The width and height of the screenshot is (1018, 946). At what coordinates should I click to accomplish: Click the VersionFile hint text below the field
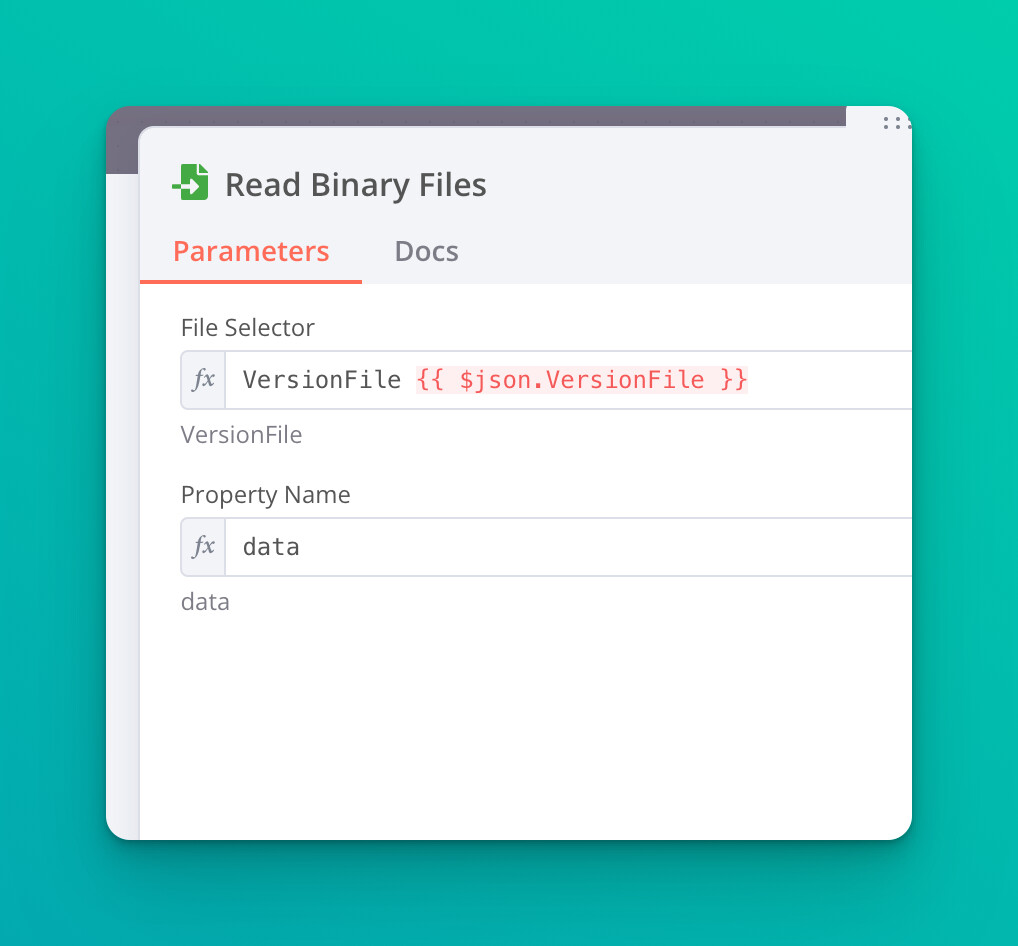click(x=241, y=434)
